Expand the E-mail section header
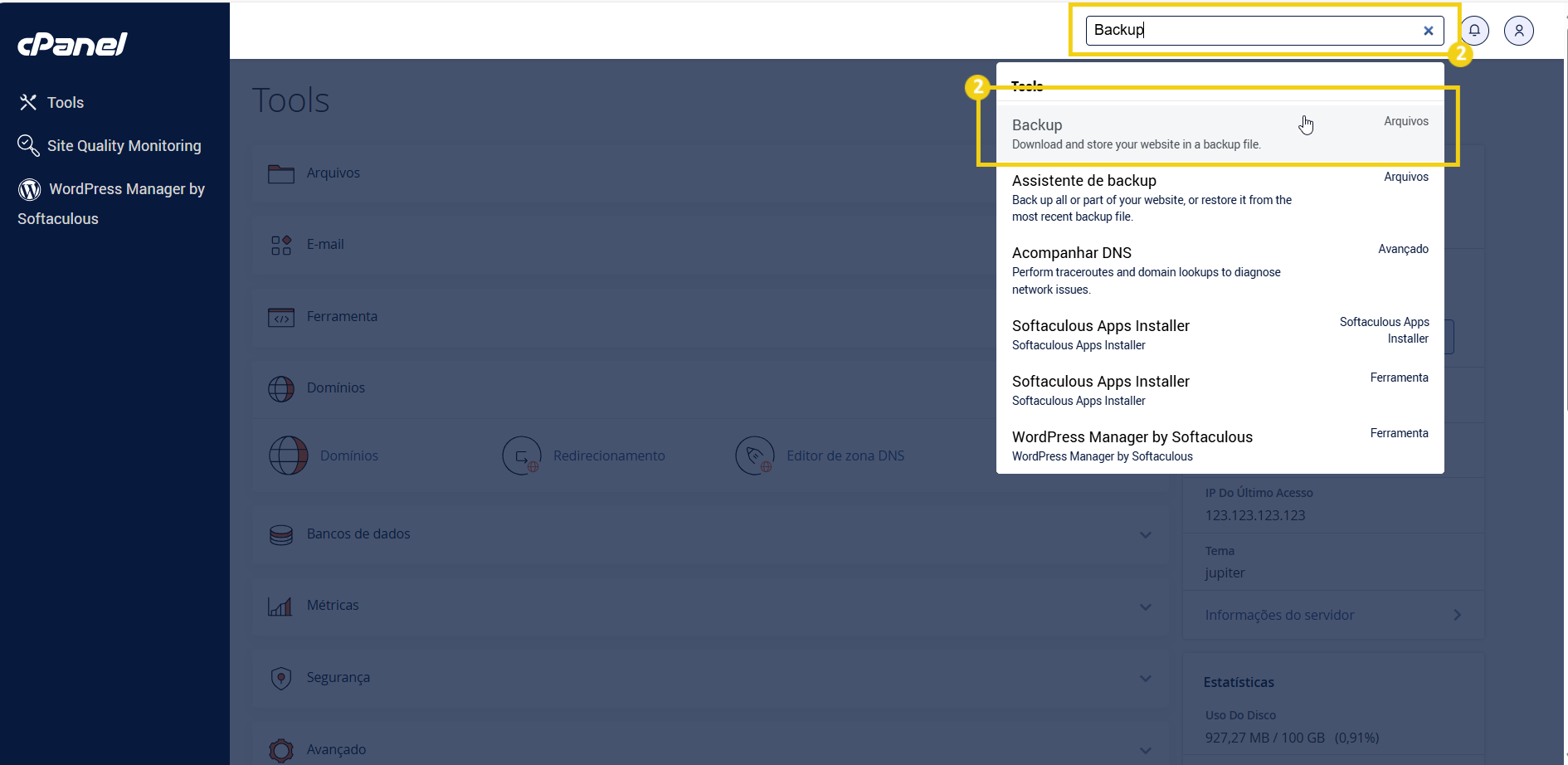Screen dimensions: 1568x765 click(622, 245)
